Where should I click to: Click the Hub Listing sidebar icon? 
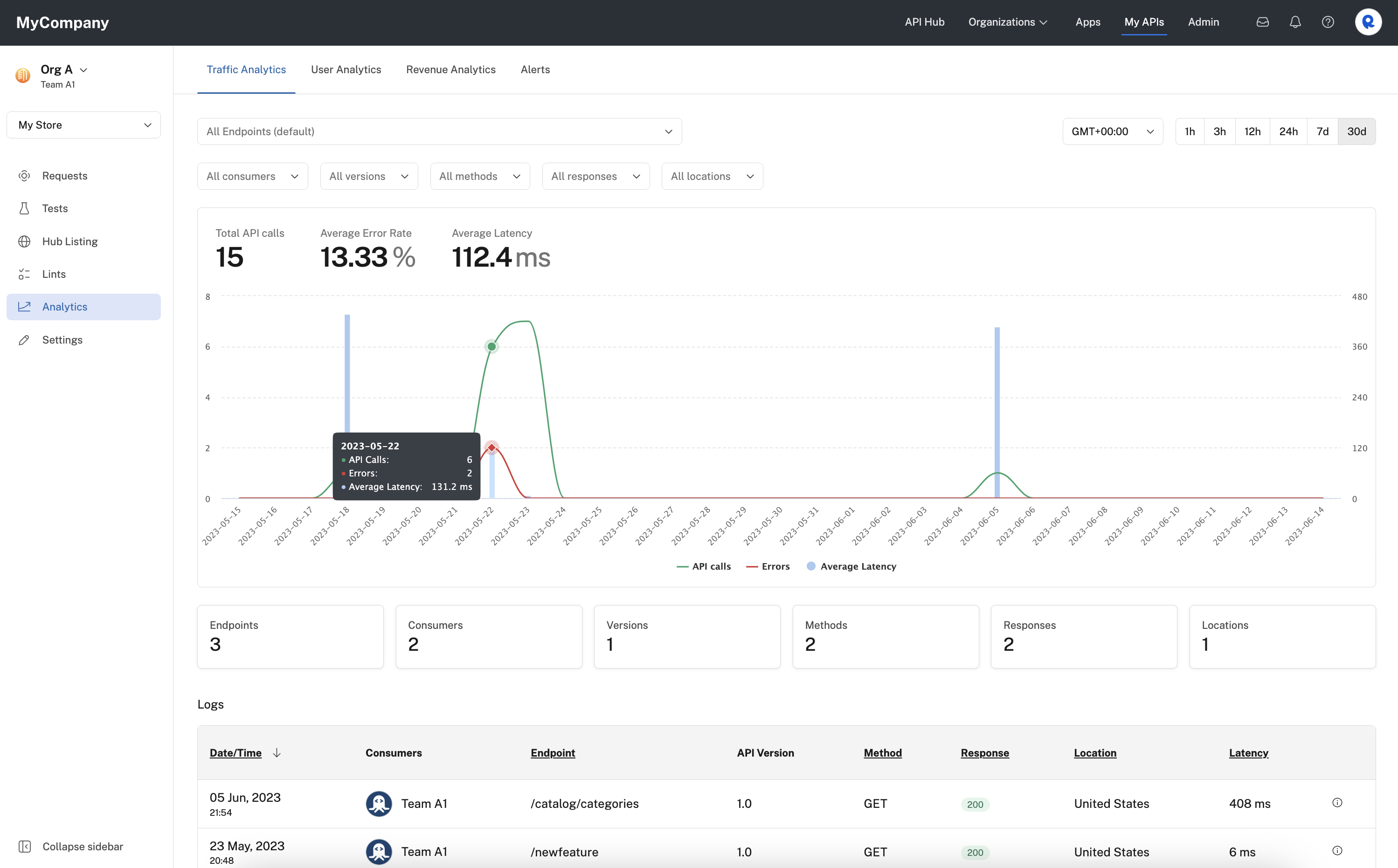click(x=25, y=241)
